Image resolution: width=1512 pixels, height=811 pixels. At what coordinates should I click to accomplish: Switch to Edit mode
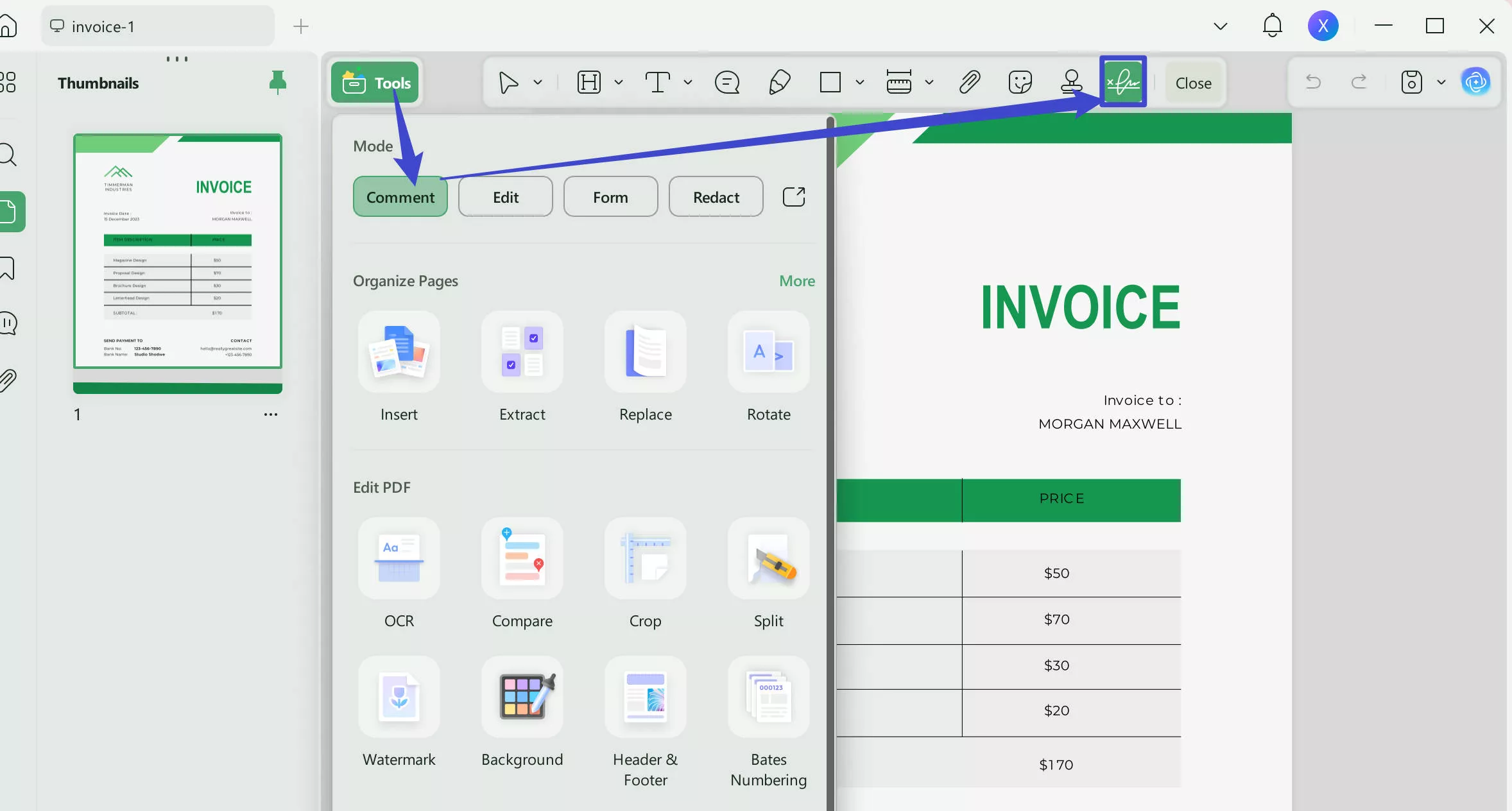504,197
